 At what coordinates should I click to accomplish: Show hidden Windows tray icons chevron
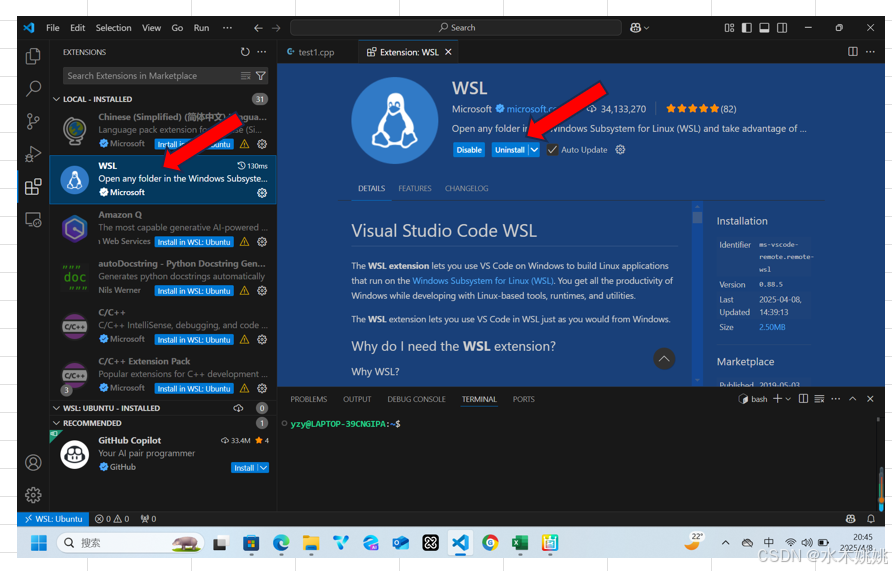tap(725, 543)
